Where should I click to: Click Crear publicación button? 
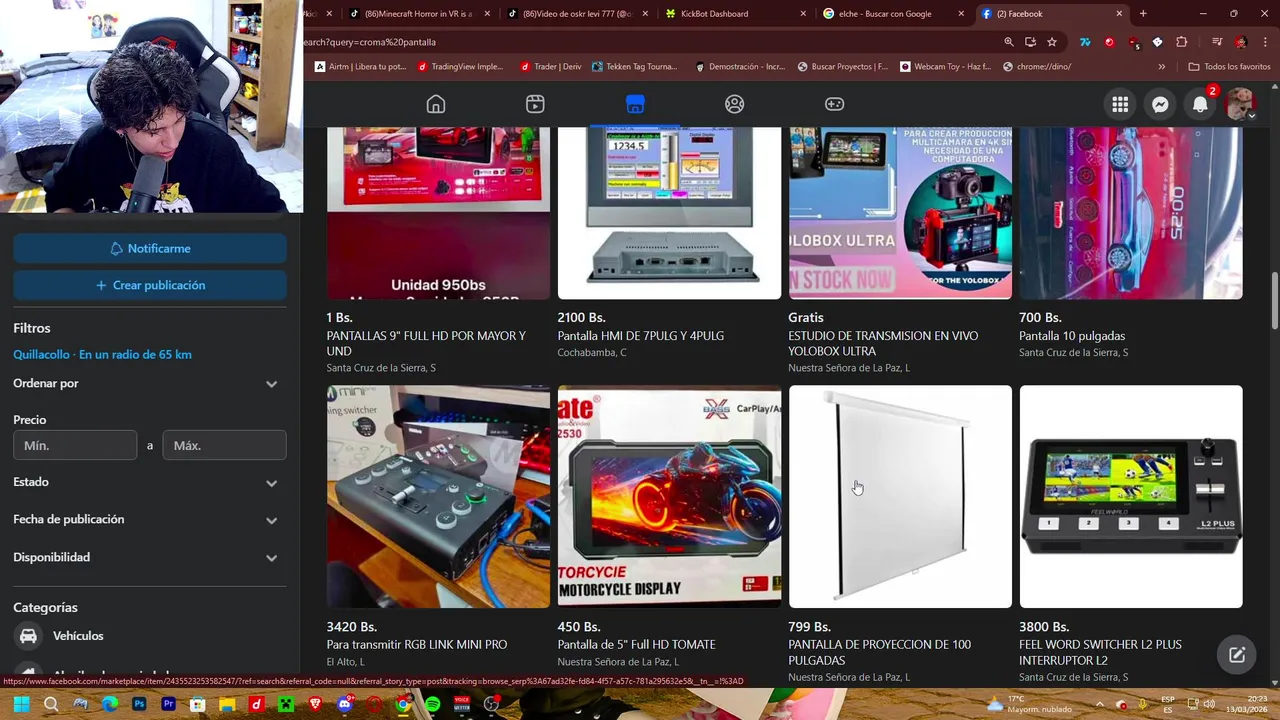tap(150, 285)
